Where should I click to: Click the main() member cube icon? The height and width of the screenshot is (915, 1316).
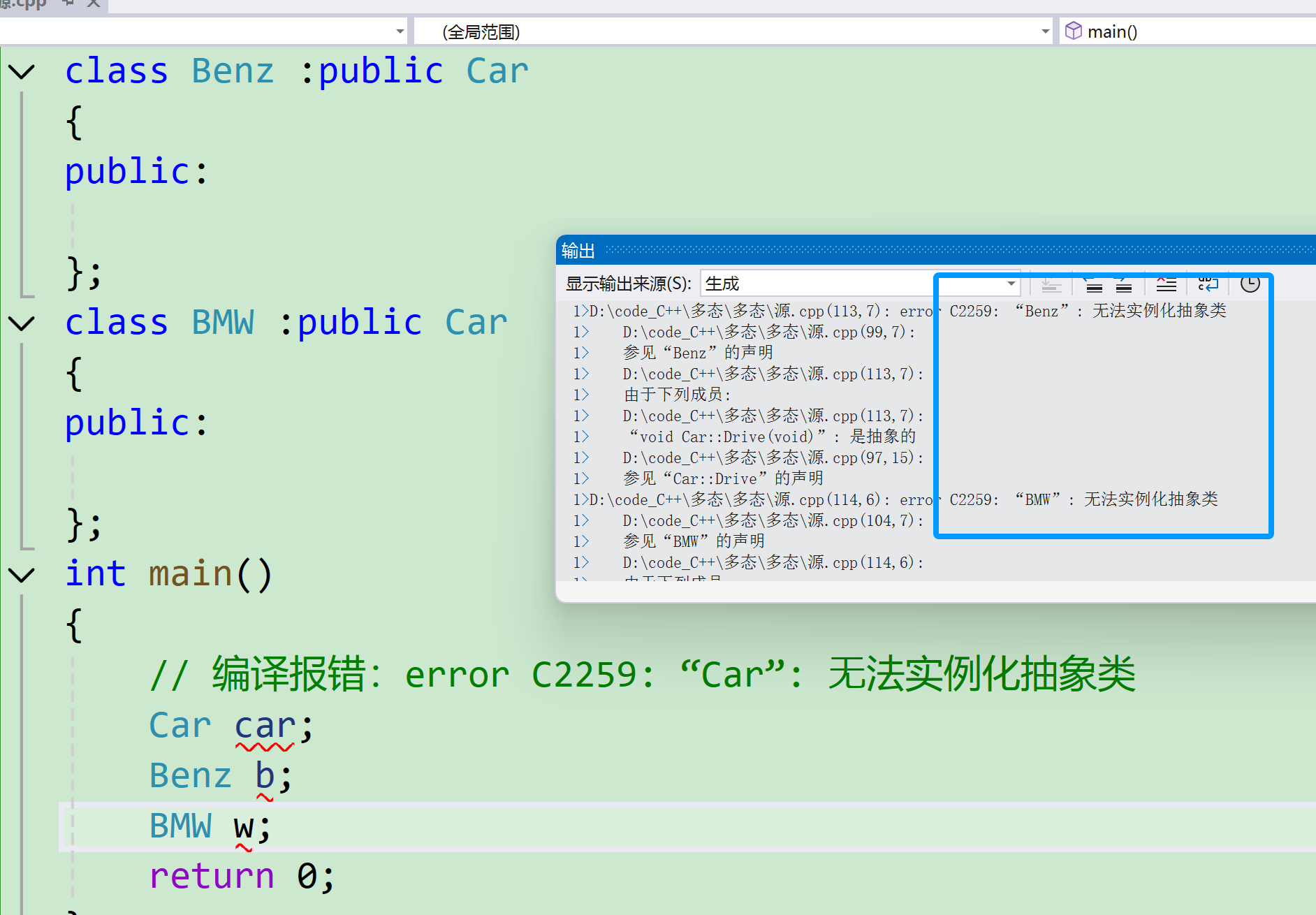(x=1073, y=31)
